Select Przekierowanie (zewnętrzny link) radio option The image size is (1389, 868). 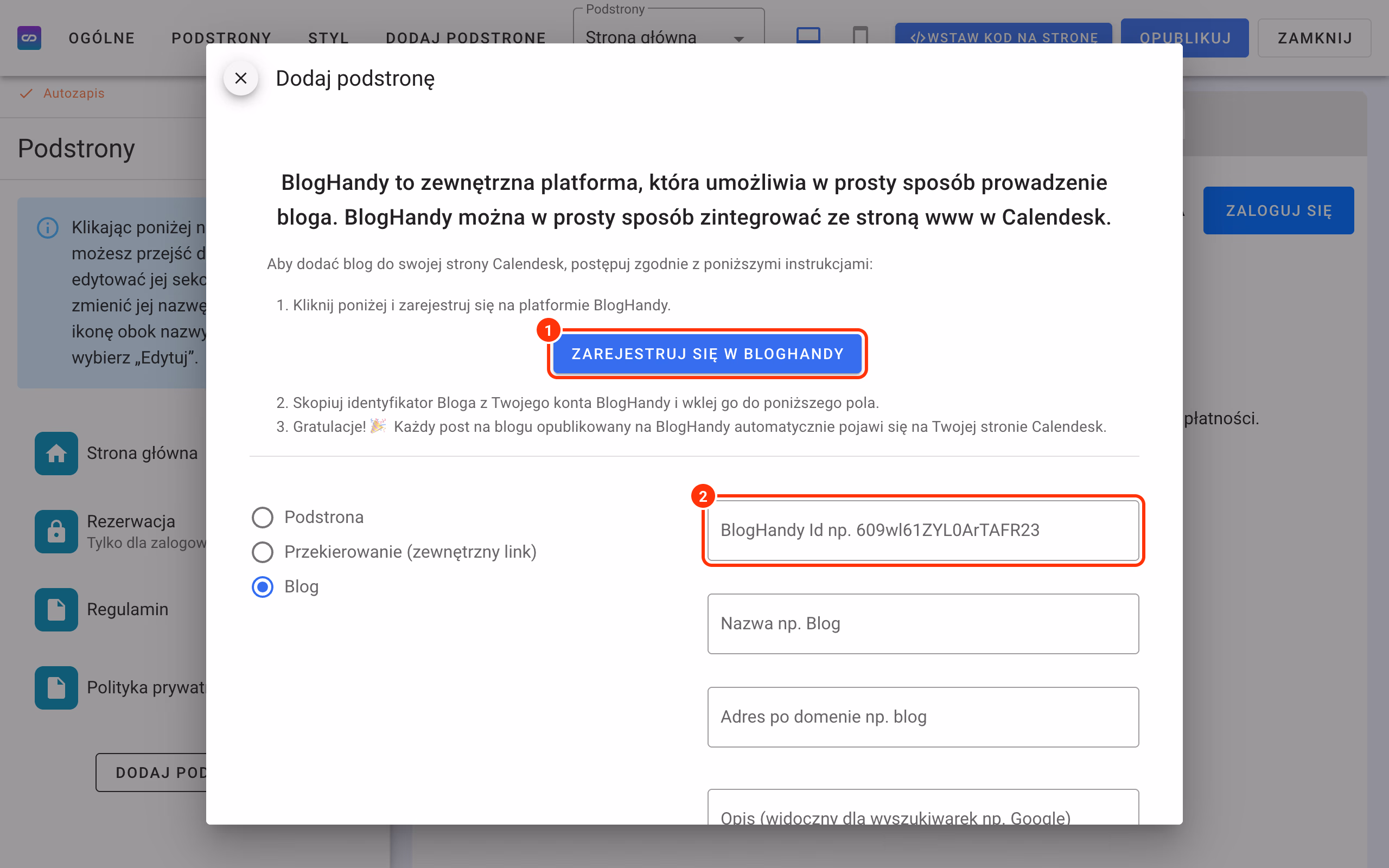pos(262,552)
